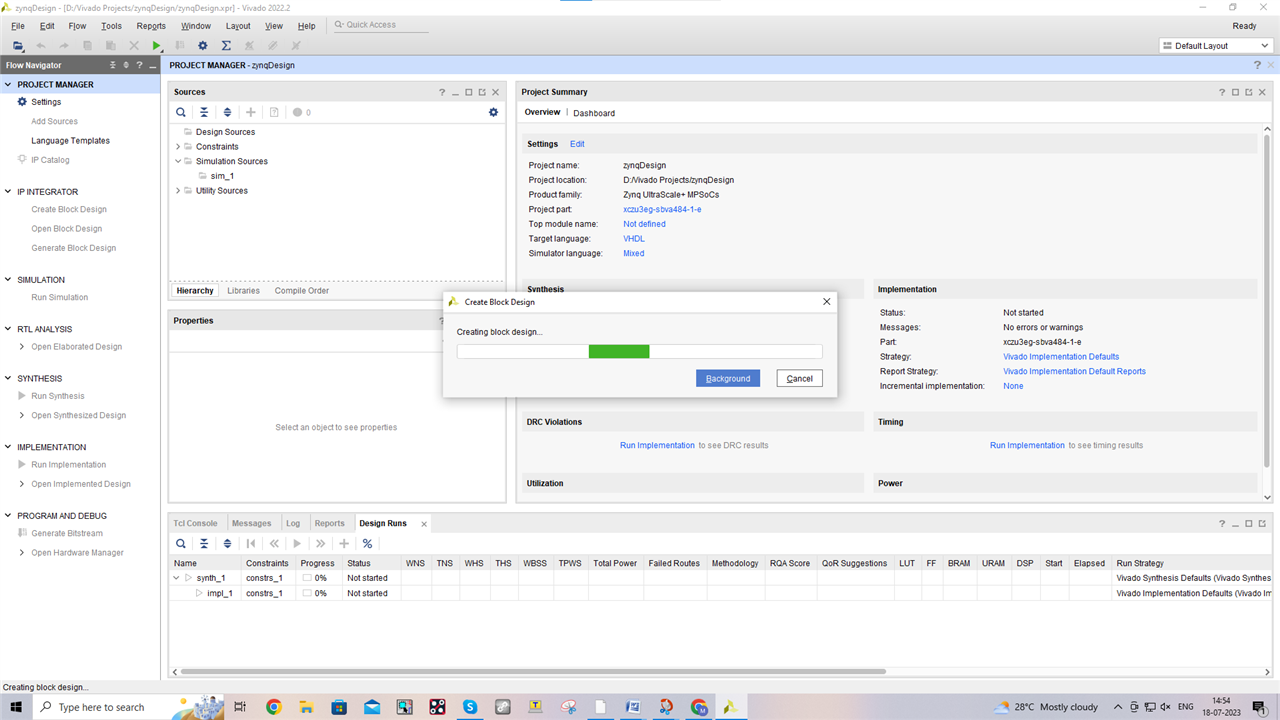
Task: Click the Quick Access search field
Action: click(x=380, y=25)
